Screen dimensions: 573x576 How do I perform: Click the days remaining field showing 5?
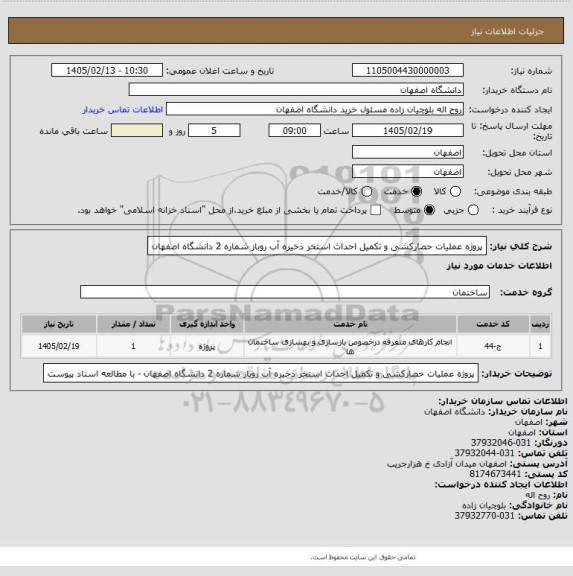coord(214,130)
